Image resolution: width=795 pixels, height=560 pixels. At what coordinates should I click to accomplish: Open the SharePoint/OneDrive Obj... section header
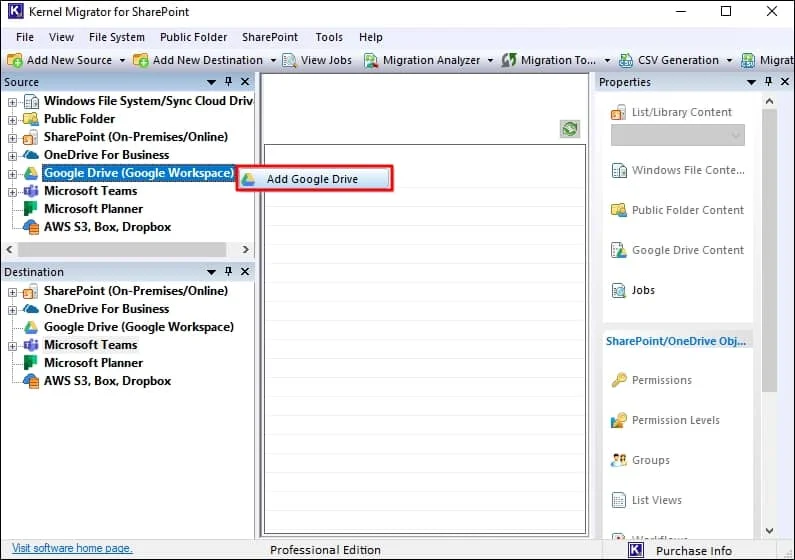click(676, 341)
